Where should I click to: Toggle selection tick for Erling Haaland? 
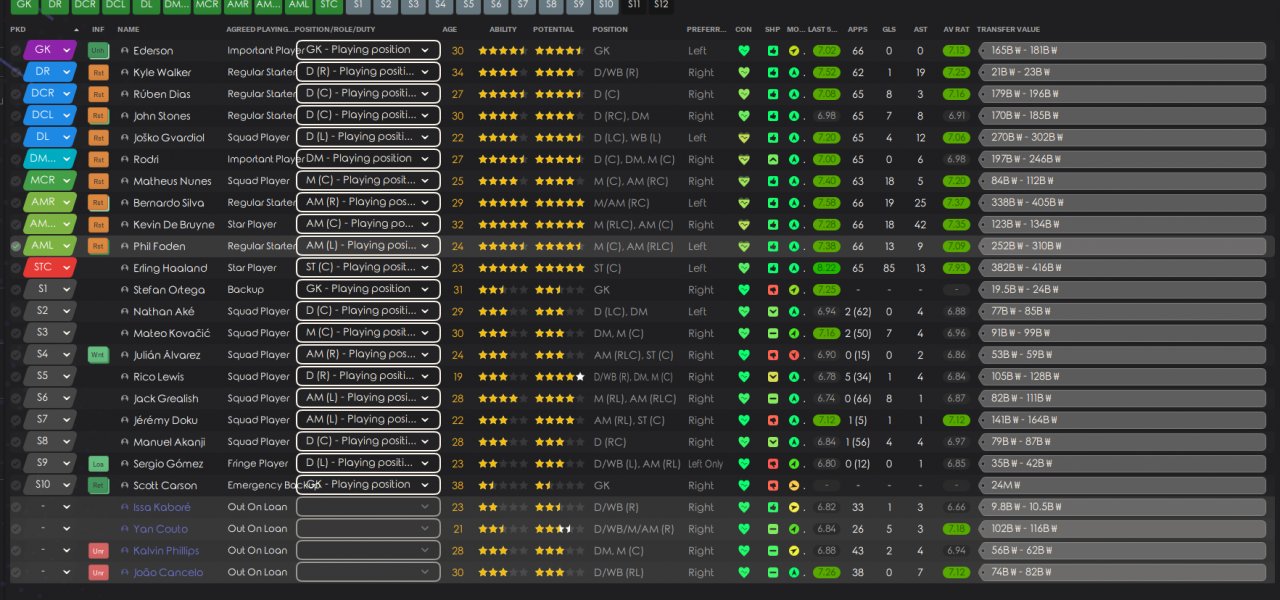pyautogui.click(x=15, y=268)
